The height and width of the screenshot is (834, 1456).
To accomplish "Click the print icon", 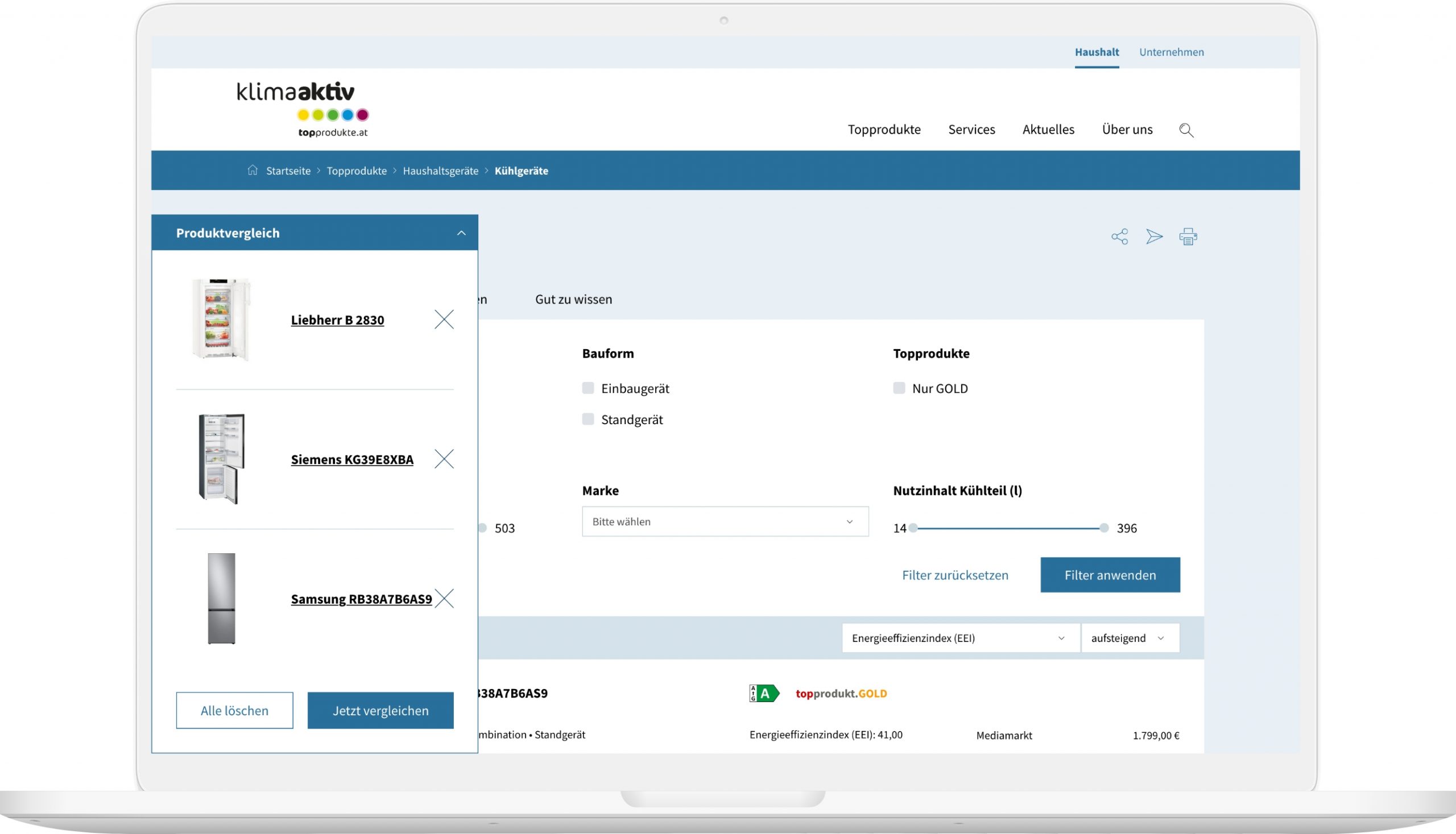I will 1188,236.
